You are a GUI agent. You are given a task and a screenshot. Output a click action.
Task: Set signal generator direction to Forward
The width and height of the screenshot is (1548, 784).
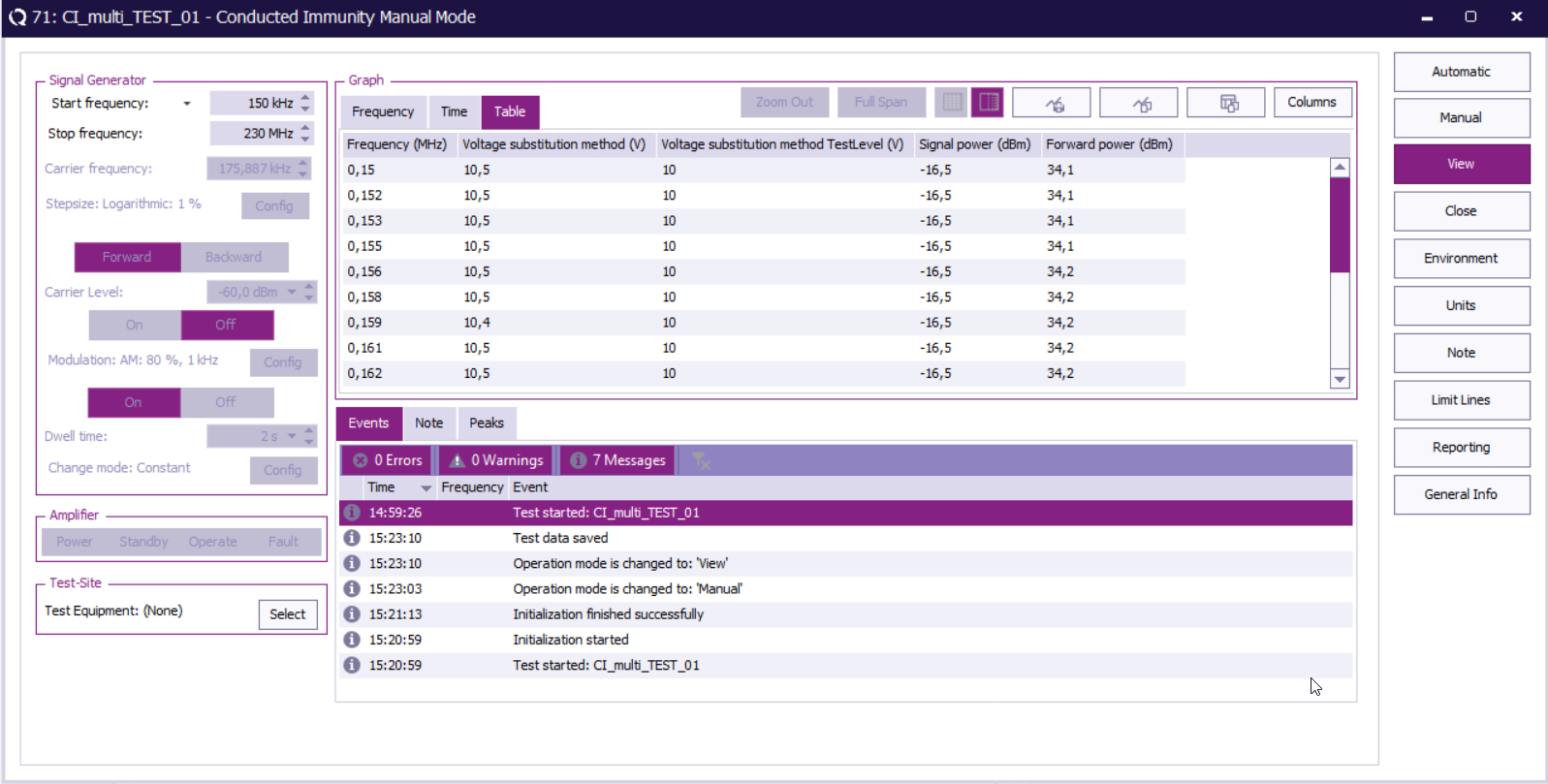(127, 257)
